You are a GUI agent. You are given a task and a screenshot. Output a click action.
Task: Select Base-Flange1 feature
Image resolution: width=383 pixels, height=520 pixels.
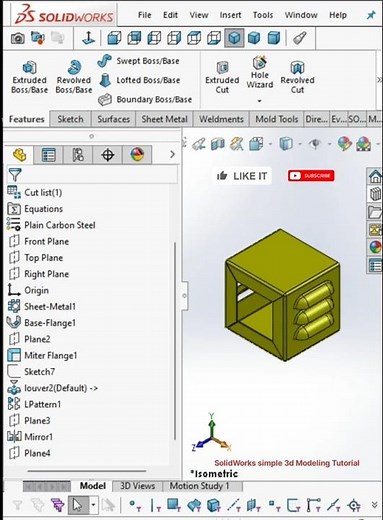point(41,323)
